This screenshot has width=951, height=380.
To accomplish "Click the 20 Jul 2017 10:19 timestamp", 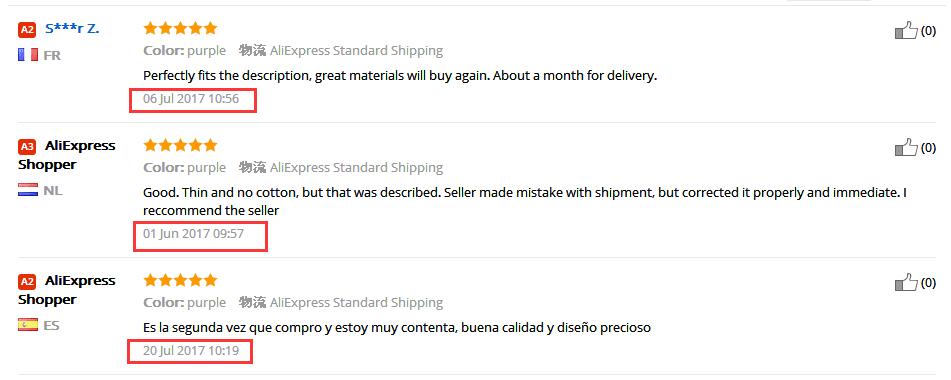I will click(x=191, y=350).
